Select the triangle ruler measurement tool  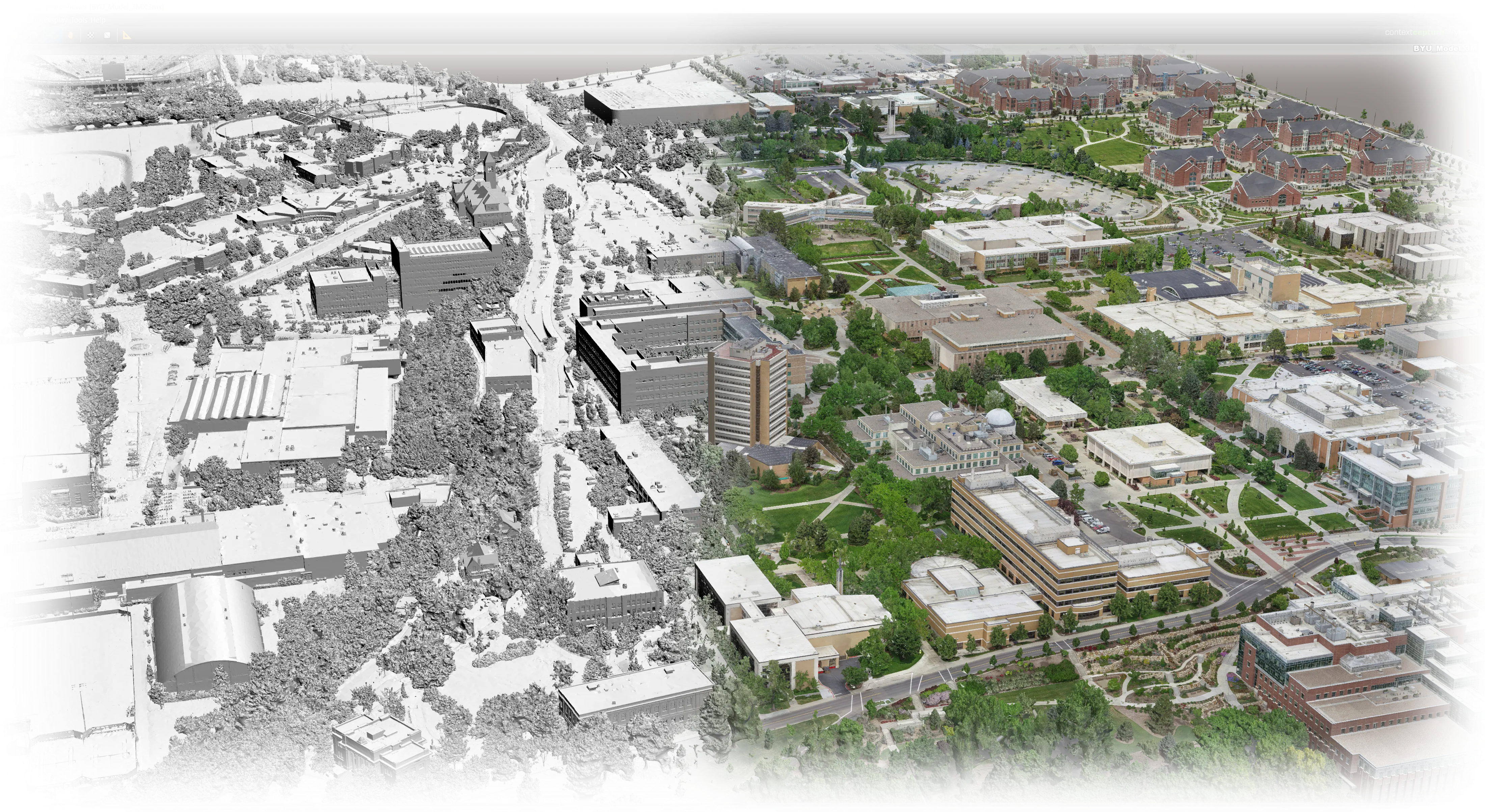127,35
